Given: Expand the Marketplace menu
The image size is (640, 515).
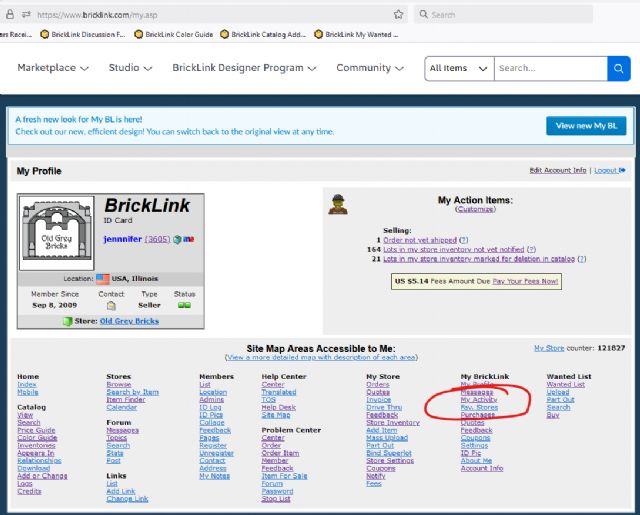Looking at the screenshot, I should pos(53,68).
